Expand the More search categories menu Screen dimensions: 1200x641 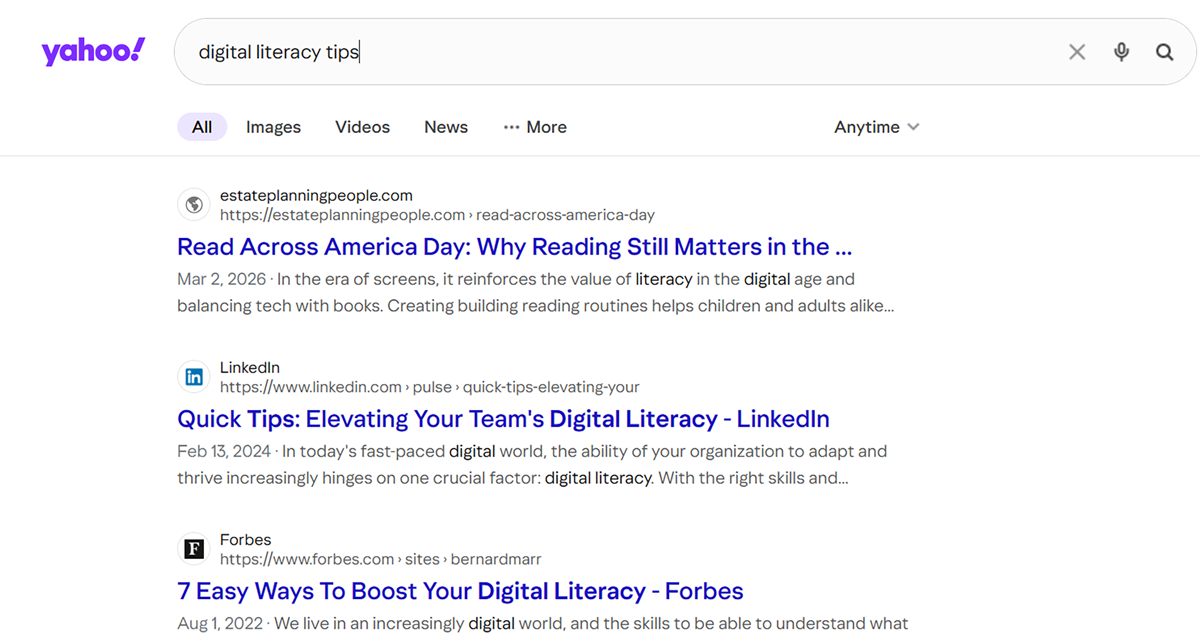point(535,127)
